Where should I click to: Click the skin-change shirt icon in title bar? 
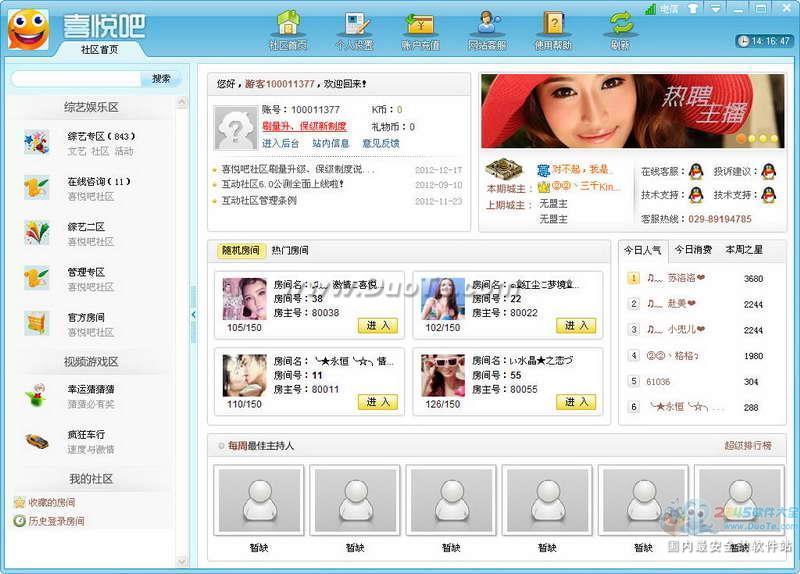(x=694, y=9)
